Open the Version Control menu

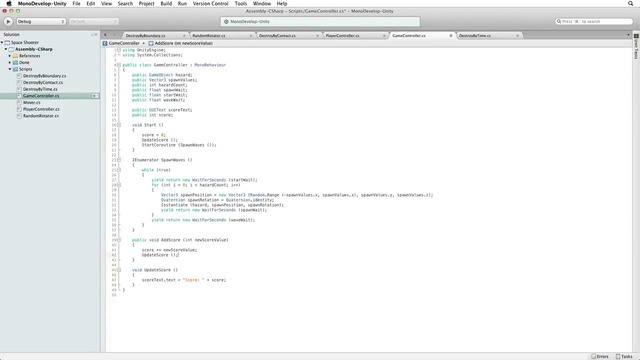point(211,3)
